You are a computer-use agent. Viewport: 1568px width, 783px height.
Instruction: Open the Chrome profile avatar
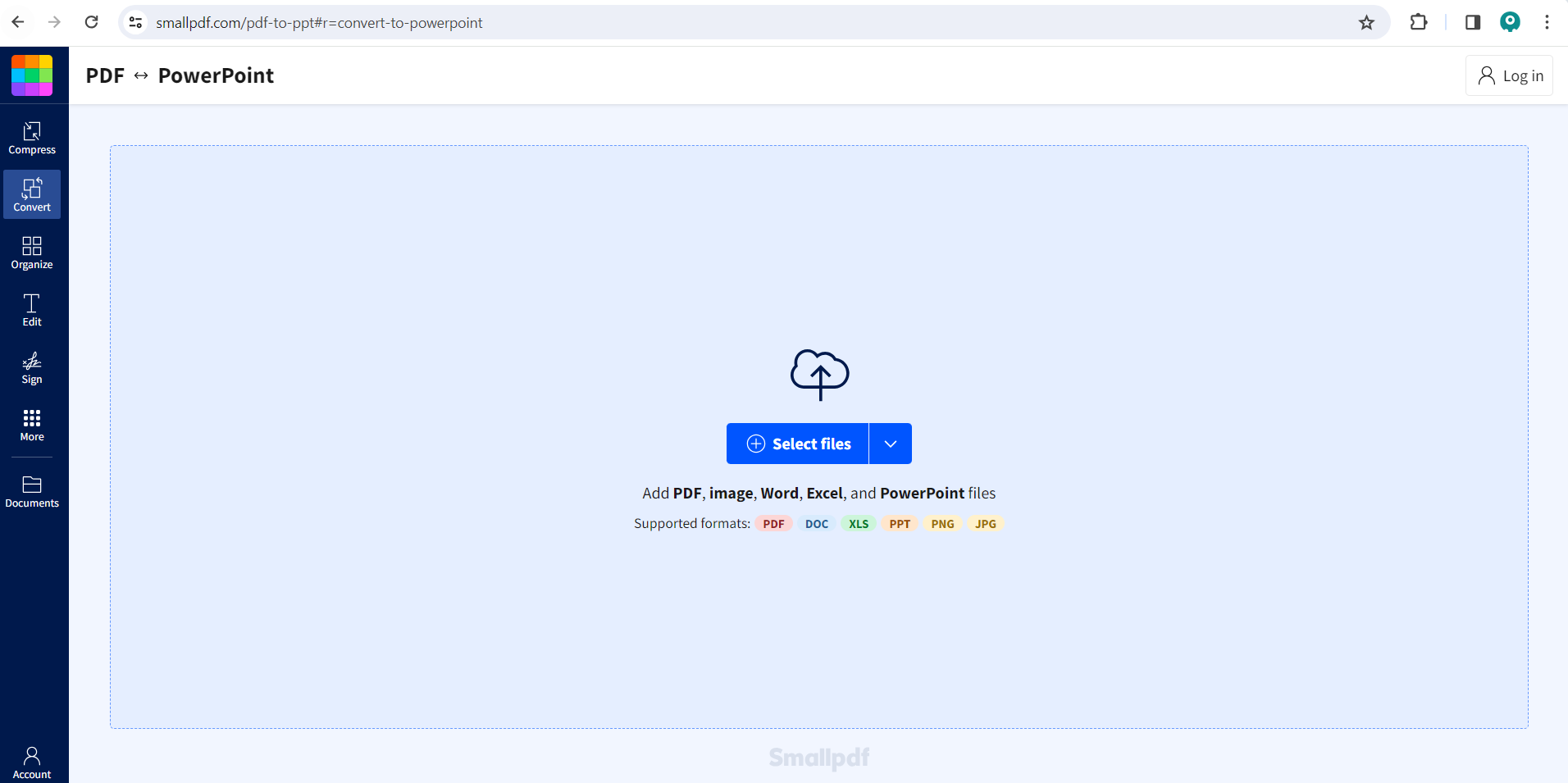click(1510, 22)
